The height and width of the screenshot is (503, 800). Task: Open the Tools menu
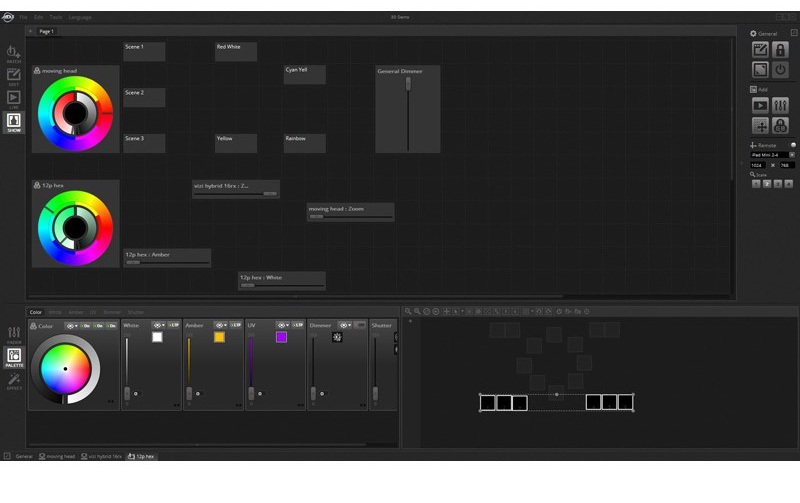pos(55,17)
